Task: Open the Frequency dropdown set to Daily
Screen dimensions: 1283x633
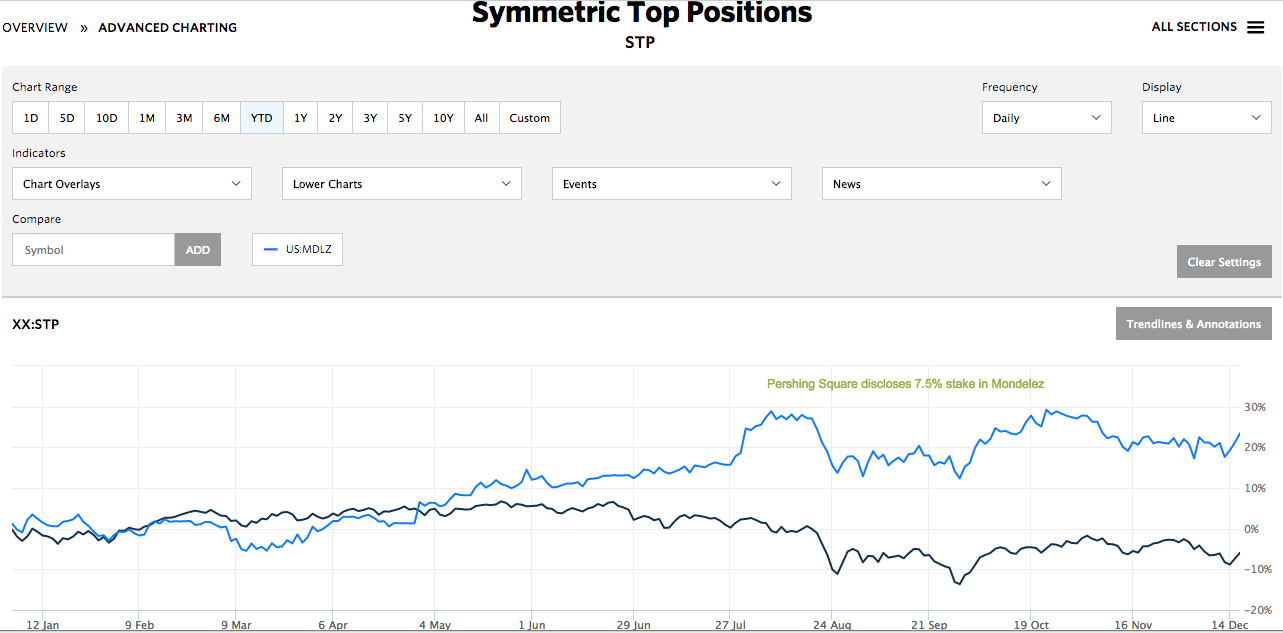Action: [1047, 118]
